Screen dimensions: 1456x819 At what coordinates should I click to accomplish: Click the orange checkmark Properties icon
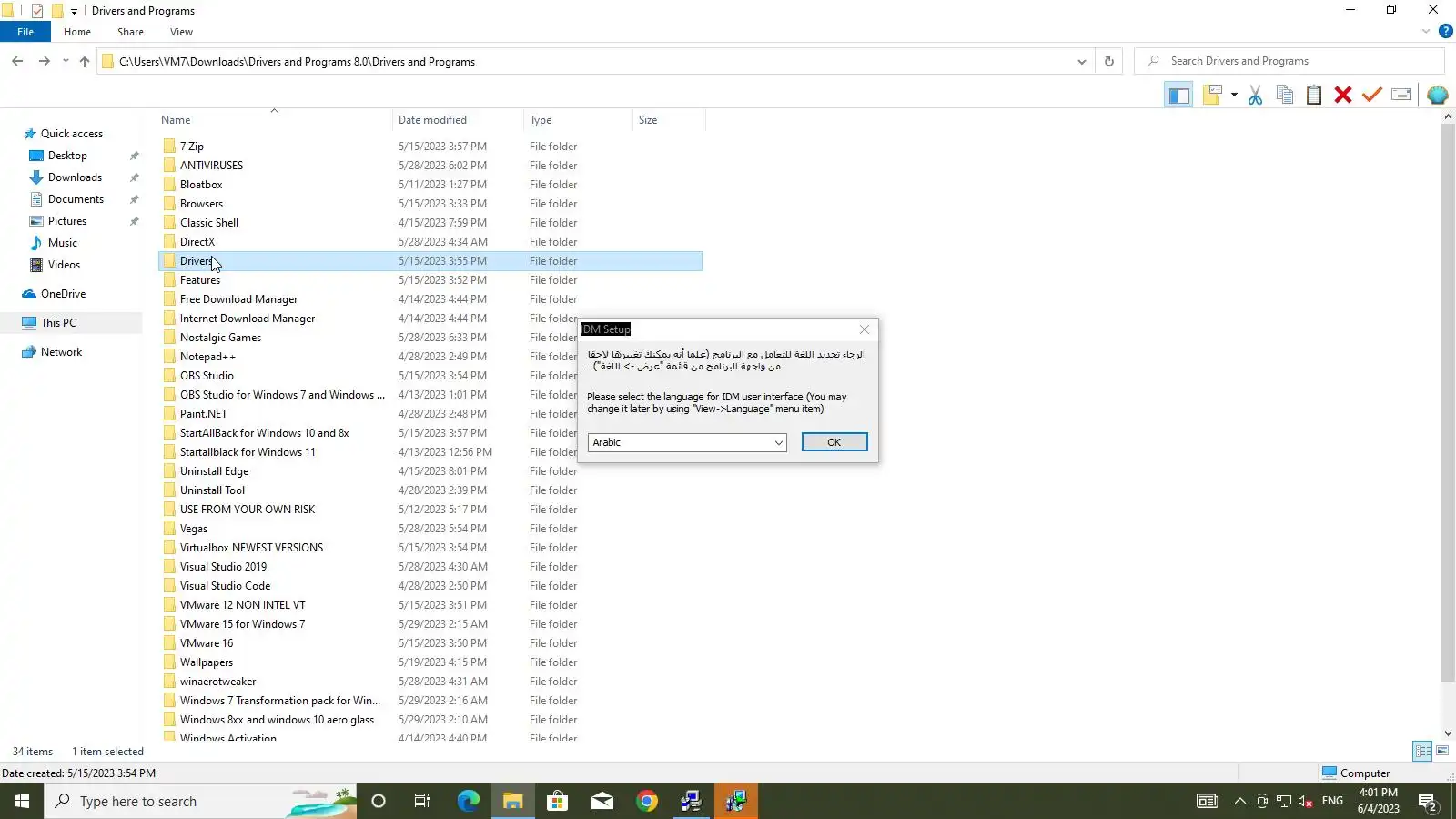pyautogui.click(x=1372, y=95)
